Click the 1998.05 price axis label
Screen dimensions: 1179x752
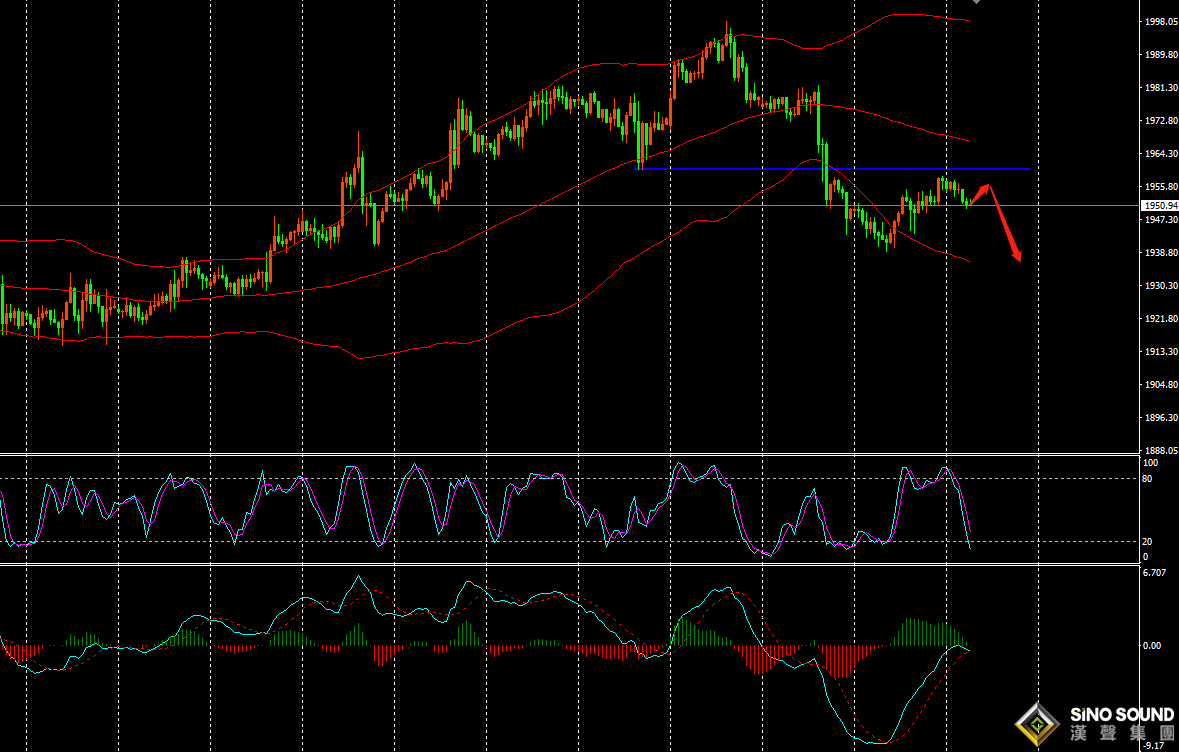coord(1160,22)
